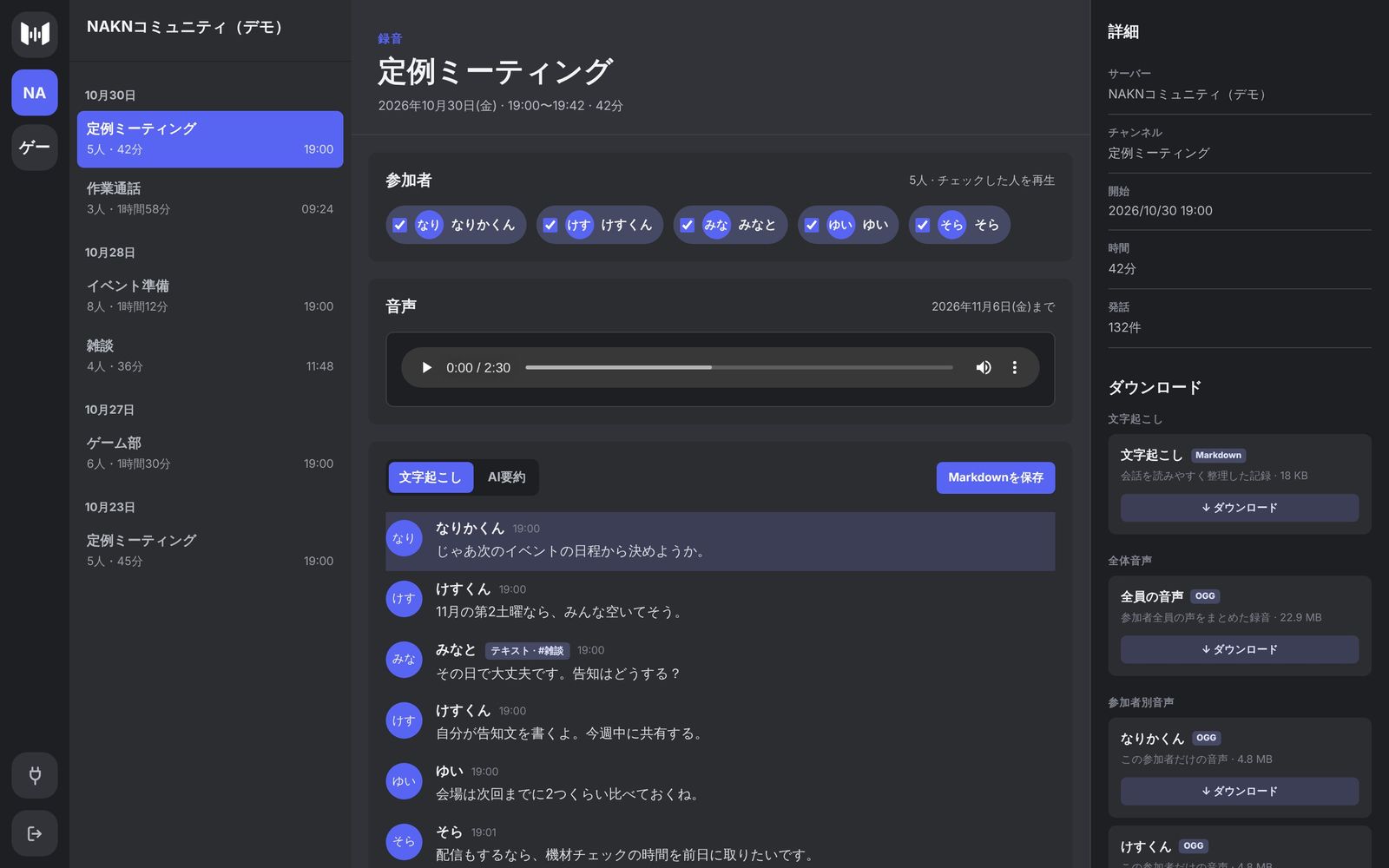Uncheck participant ゆい

click(x=812, y=225)
